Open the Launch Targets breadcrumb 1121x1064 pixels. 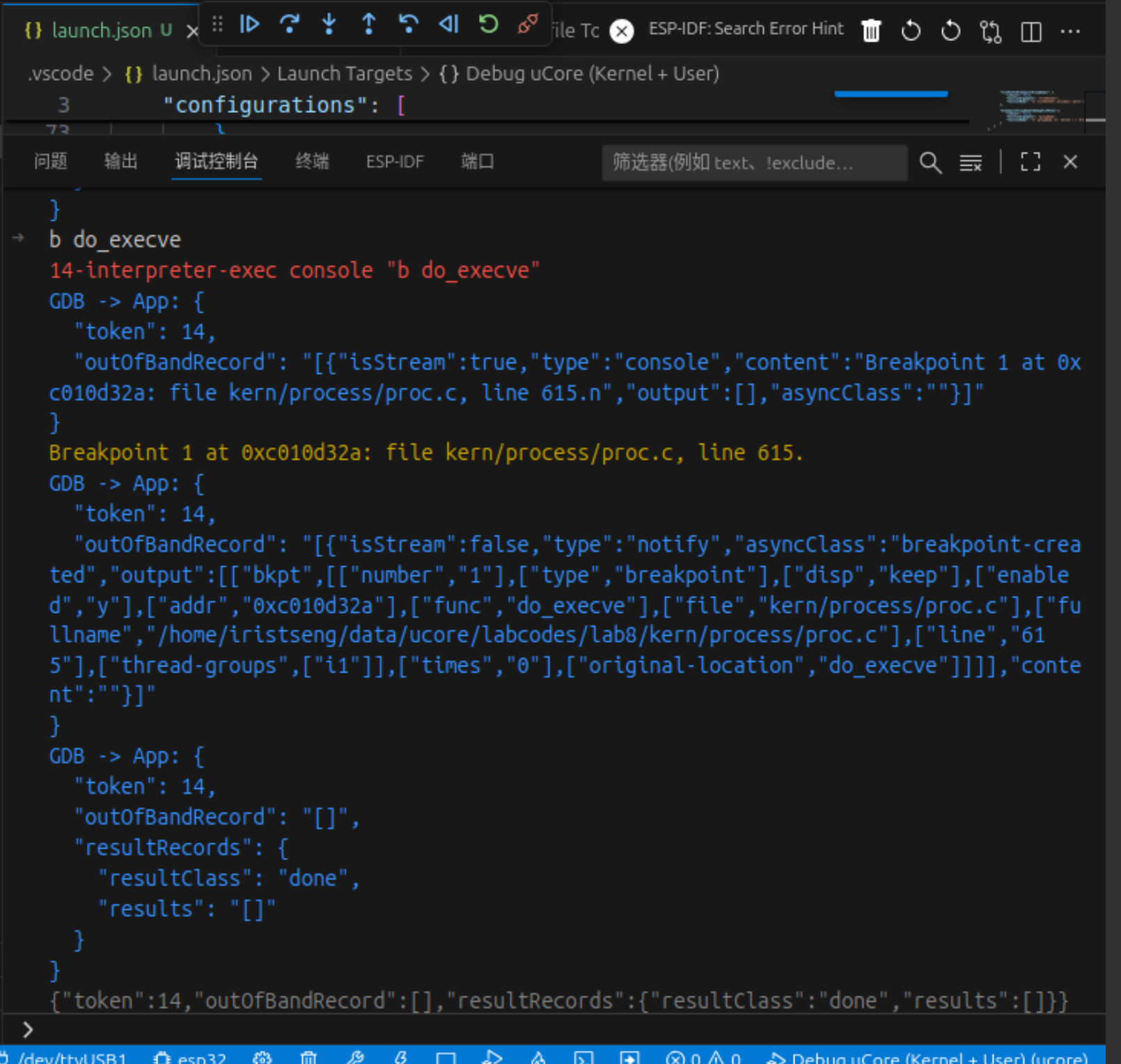(345, 73)
